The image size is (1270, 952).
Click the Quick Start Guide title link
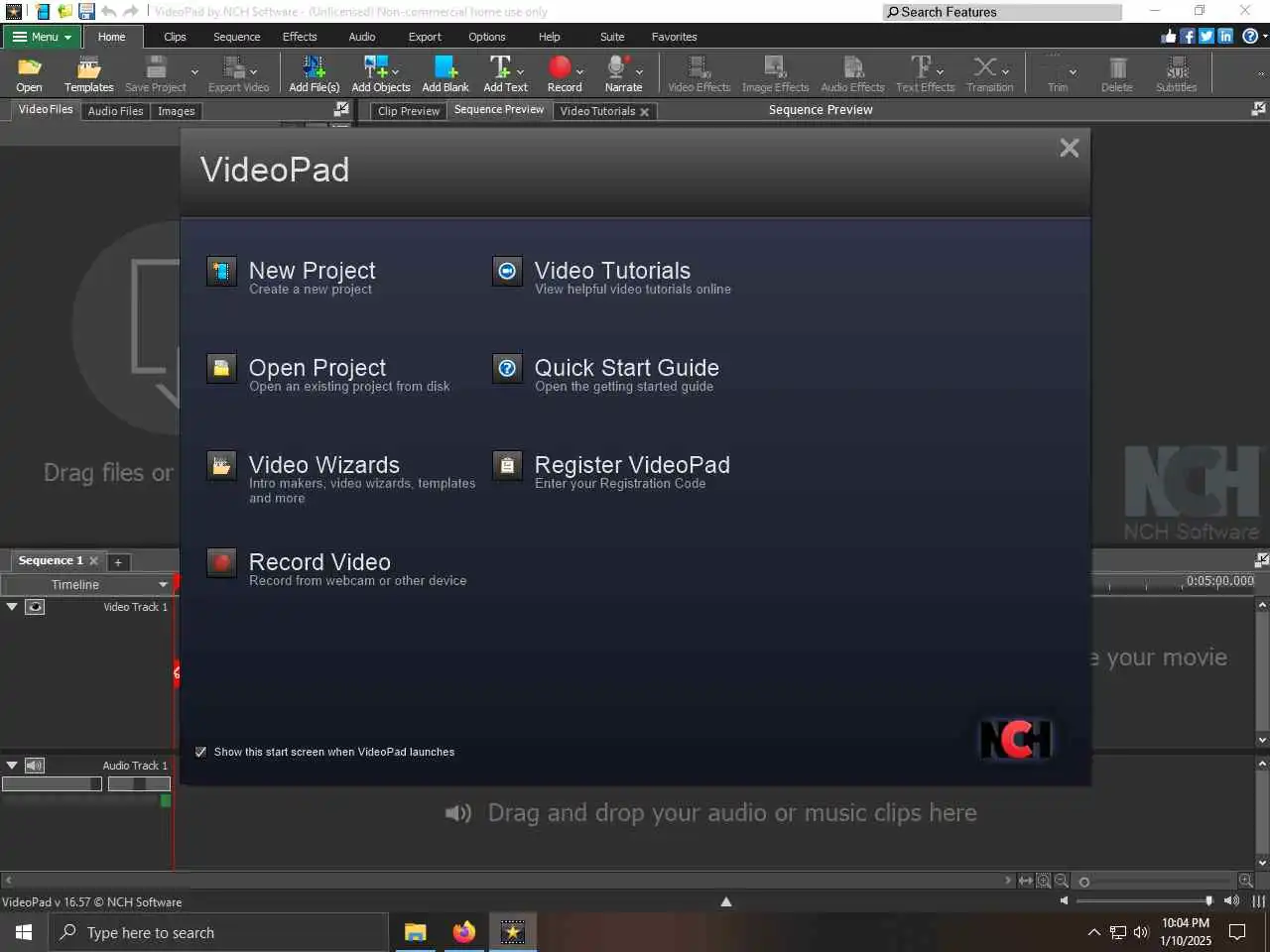(627, 368)
